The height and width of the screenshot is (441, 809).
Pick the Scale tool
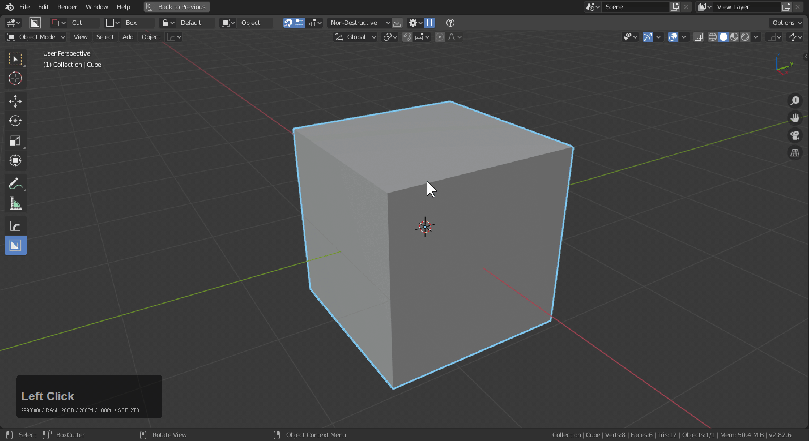click(x=15, y=141)
